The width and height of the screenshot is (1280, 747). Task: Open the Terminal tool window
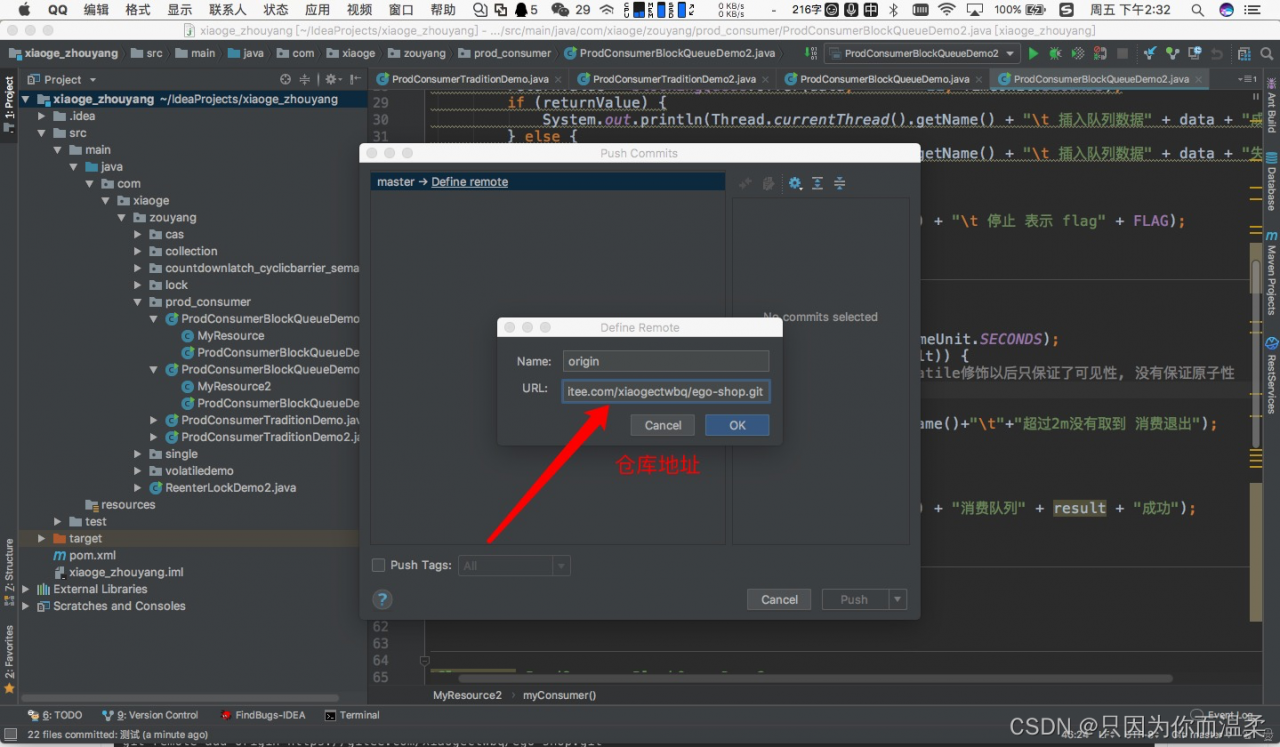[352, 715]
